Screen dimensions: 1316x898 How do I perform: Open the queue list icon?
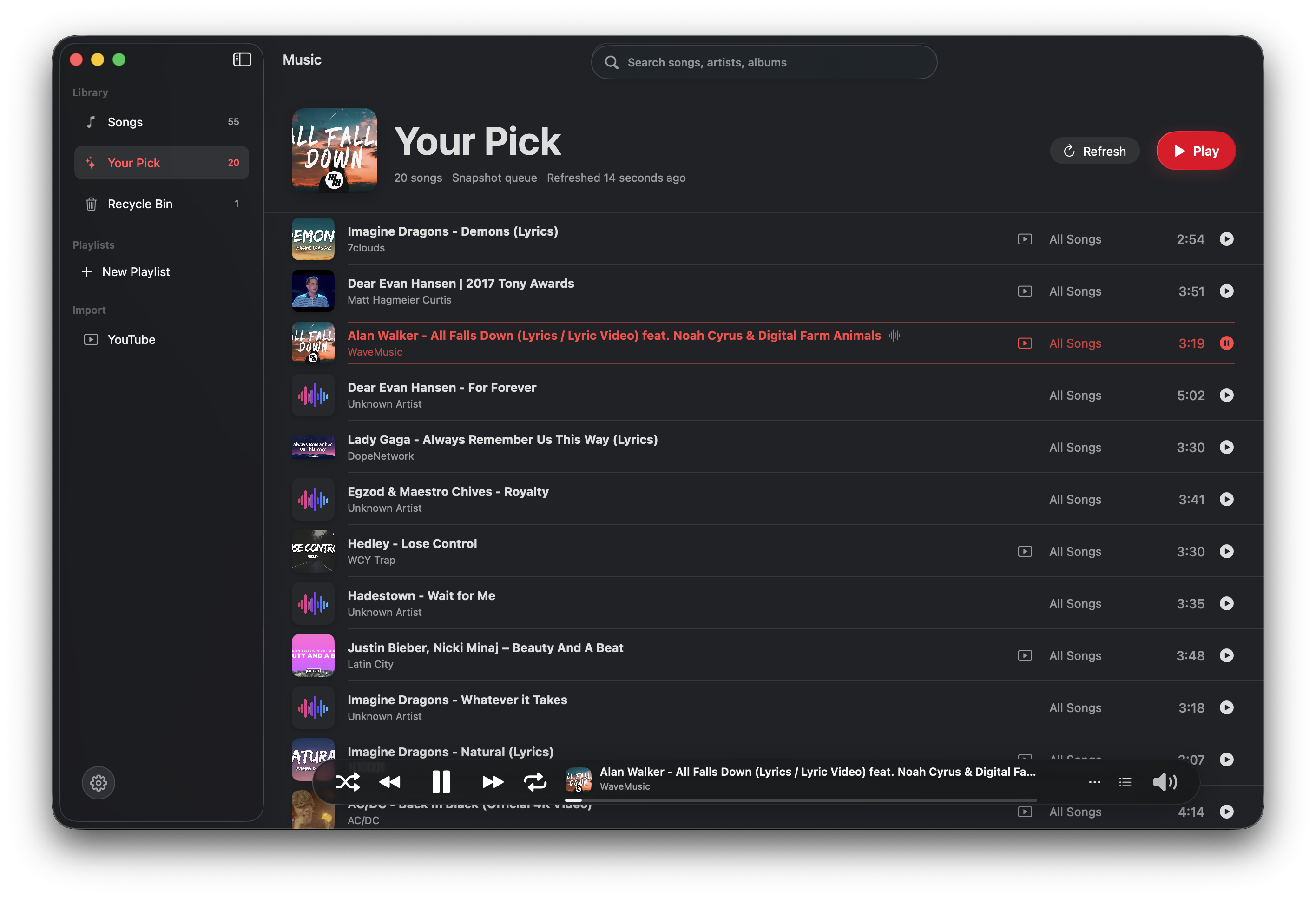coord(1125,782)
